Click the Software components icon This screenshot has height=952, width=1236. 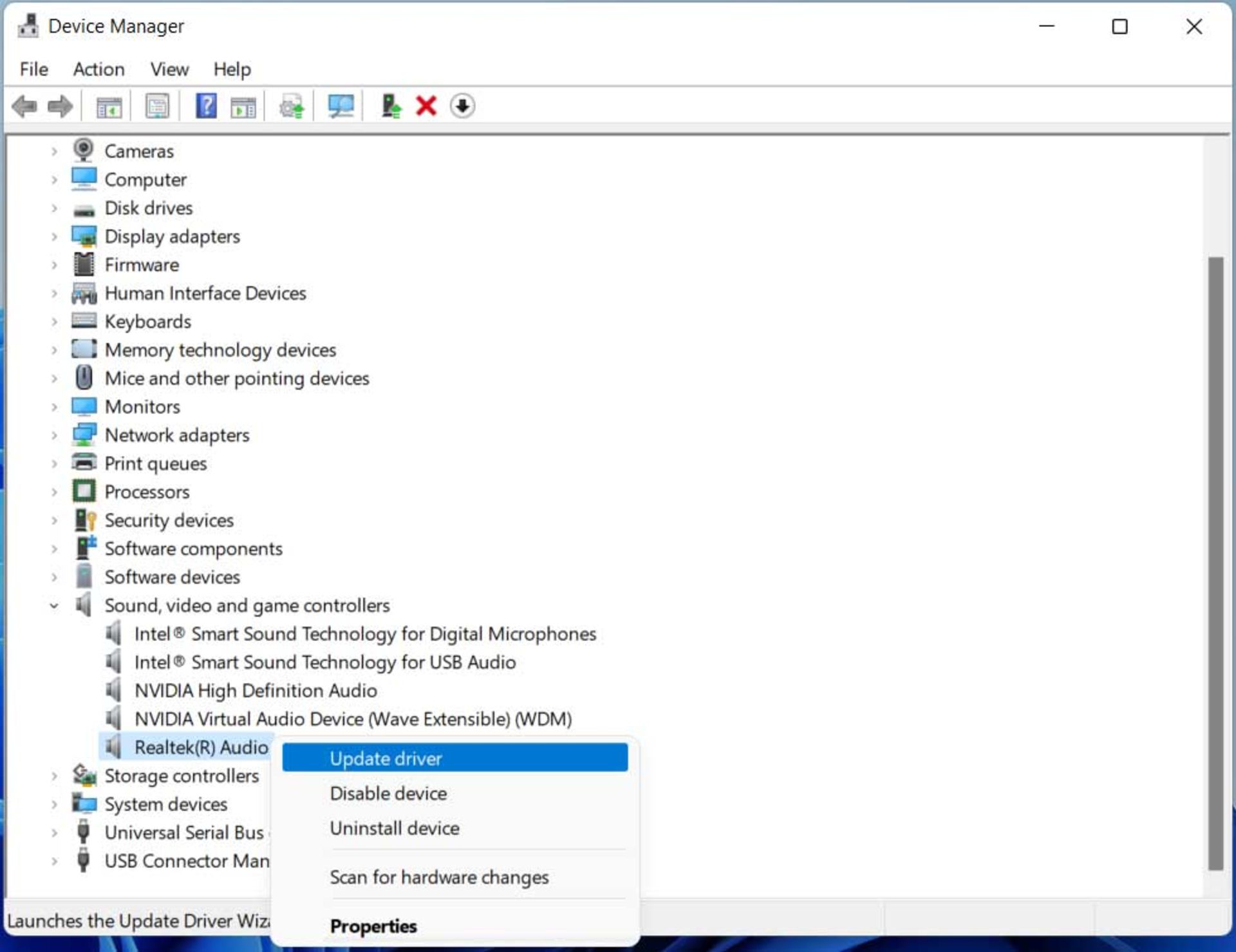click(85, 548)
